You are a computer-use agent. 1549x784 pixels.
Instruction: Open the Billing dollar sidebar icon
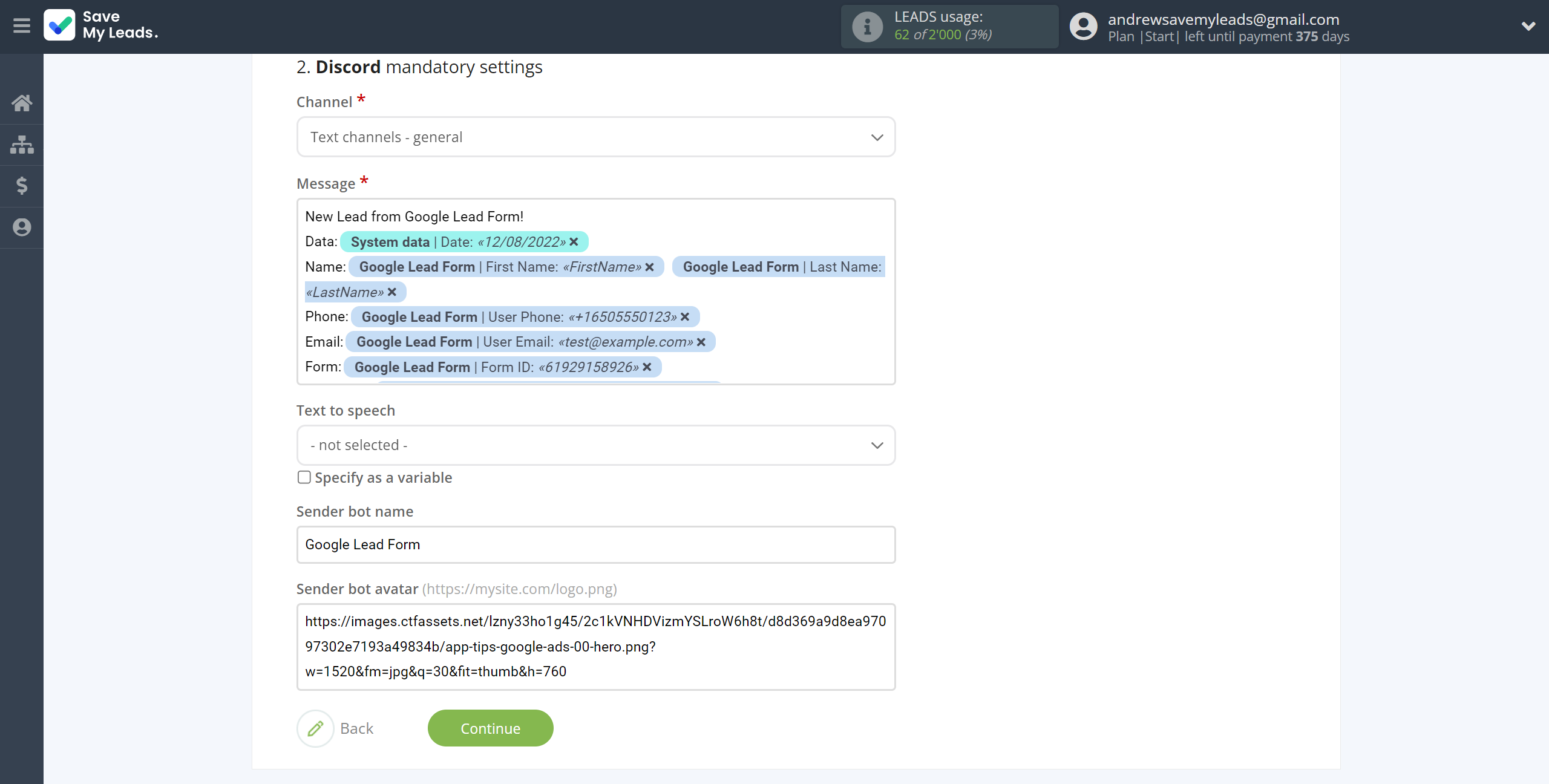click(22, 186)
